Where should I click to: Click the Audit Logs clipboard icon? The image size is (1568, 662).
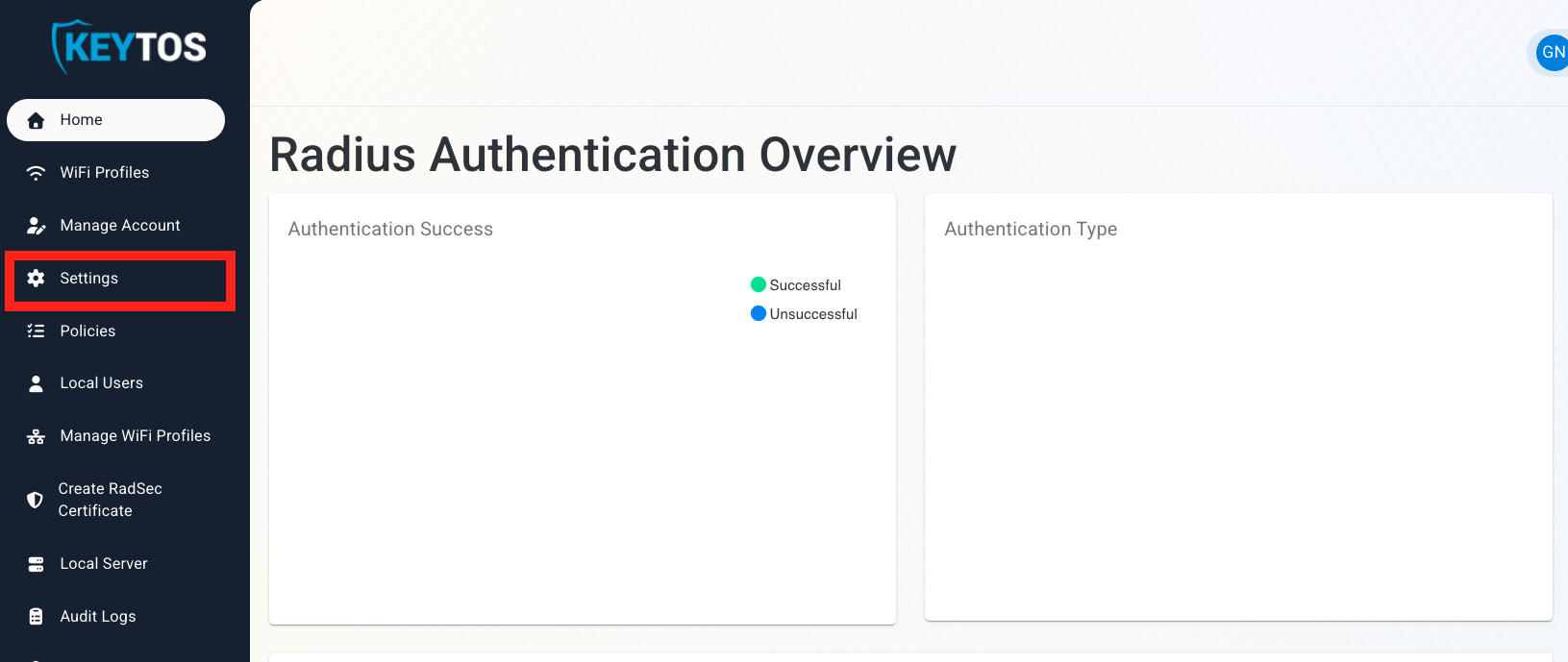pos(36,617)
